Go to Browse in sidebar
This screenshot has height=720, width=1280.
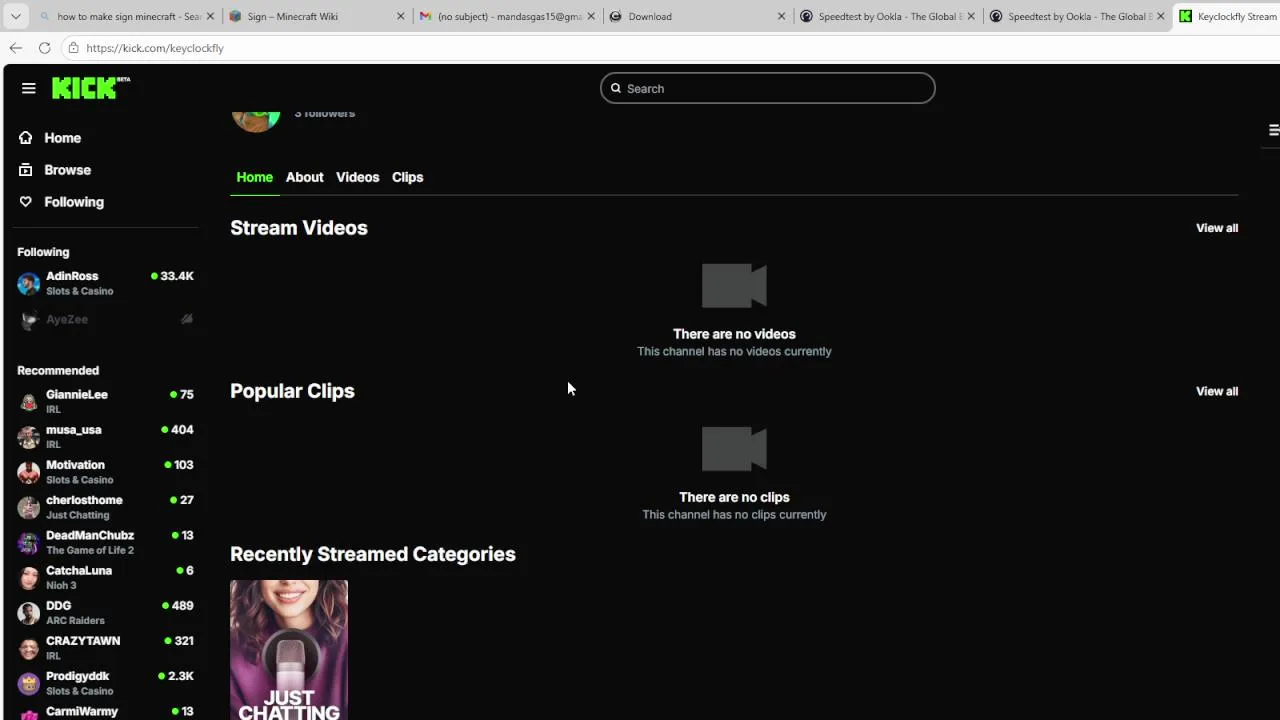point(67,170)
